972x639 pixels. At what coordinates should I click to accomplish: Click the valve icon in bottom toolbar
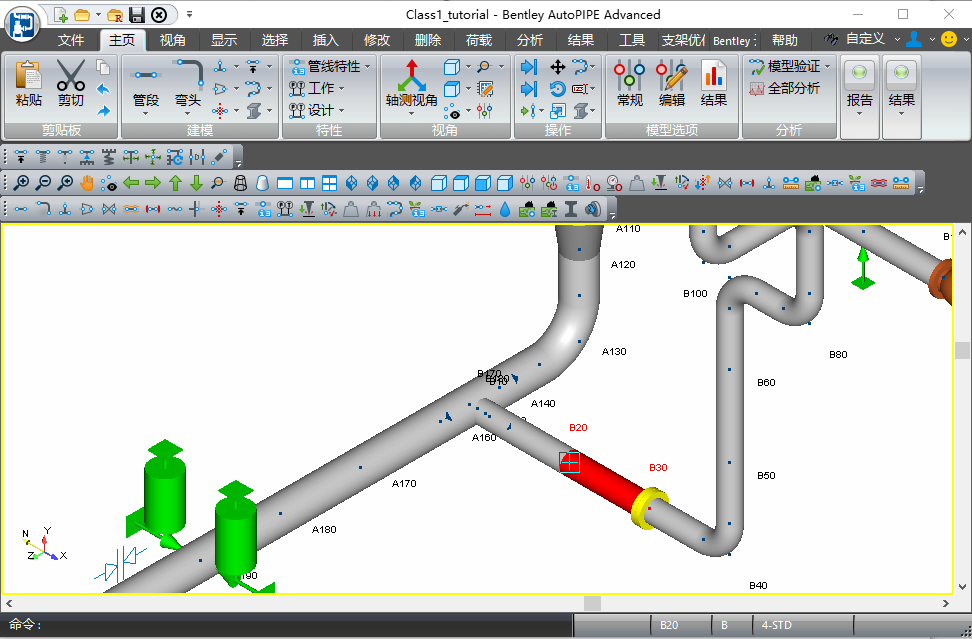[109, 209]
